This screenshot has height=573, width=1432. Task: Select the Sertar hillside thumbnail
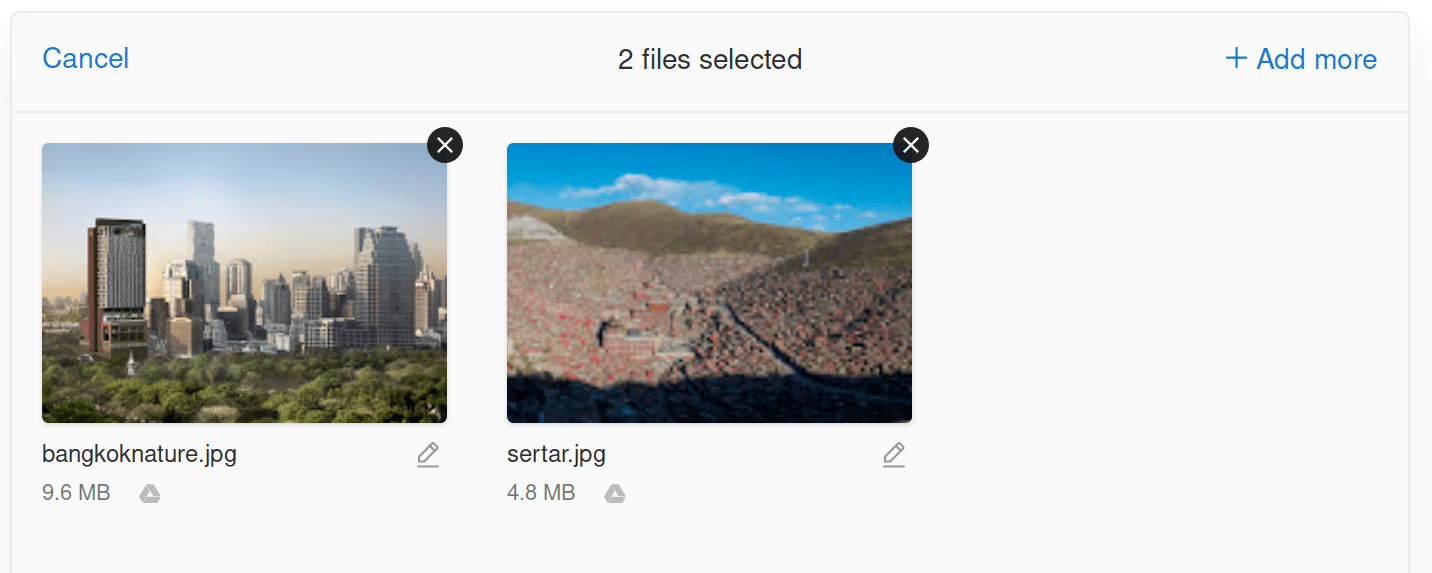pyautogui.click(x=709, y=283)
